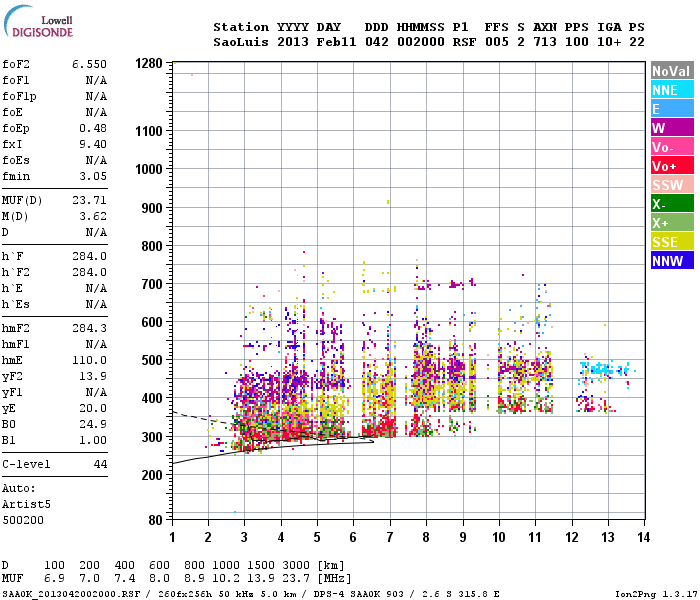
Task: Click the hmE value 110.0
Action: click(x=89, y=360)
